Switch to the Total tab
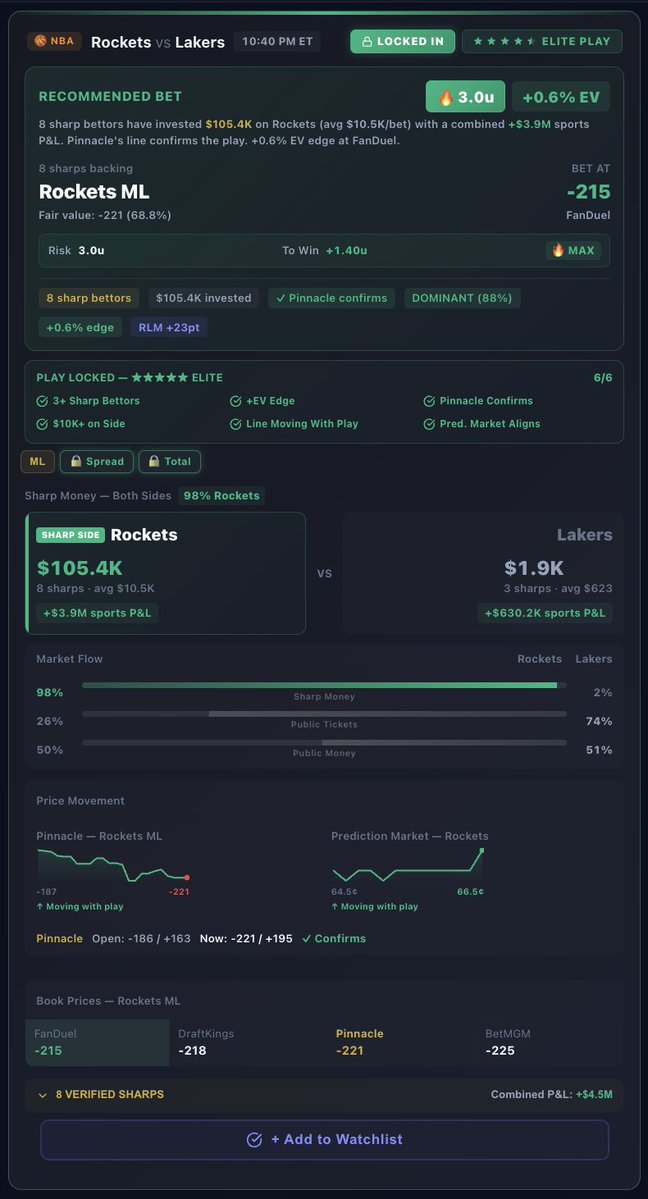 pos(170,461)
